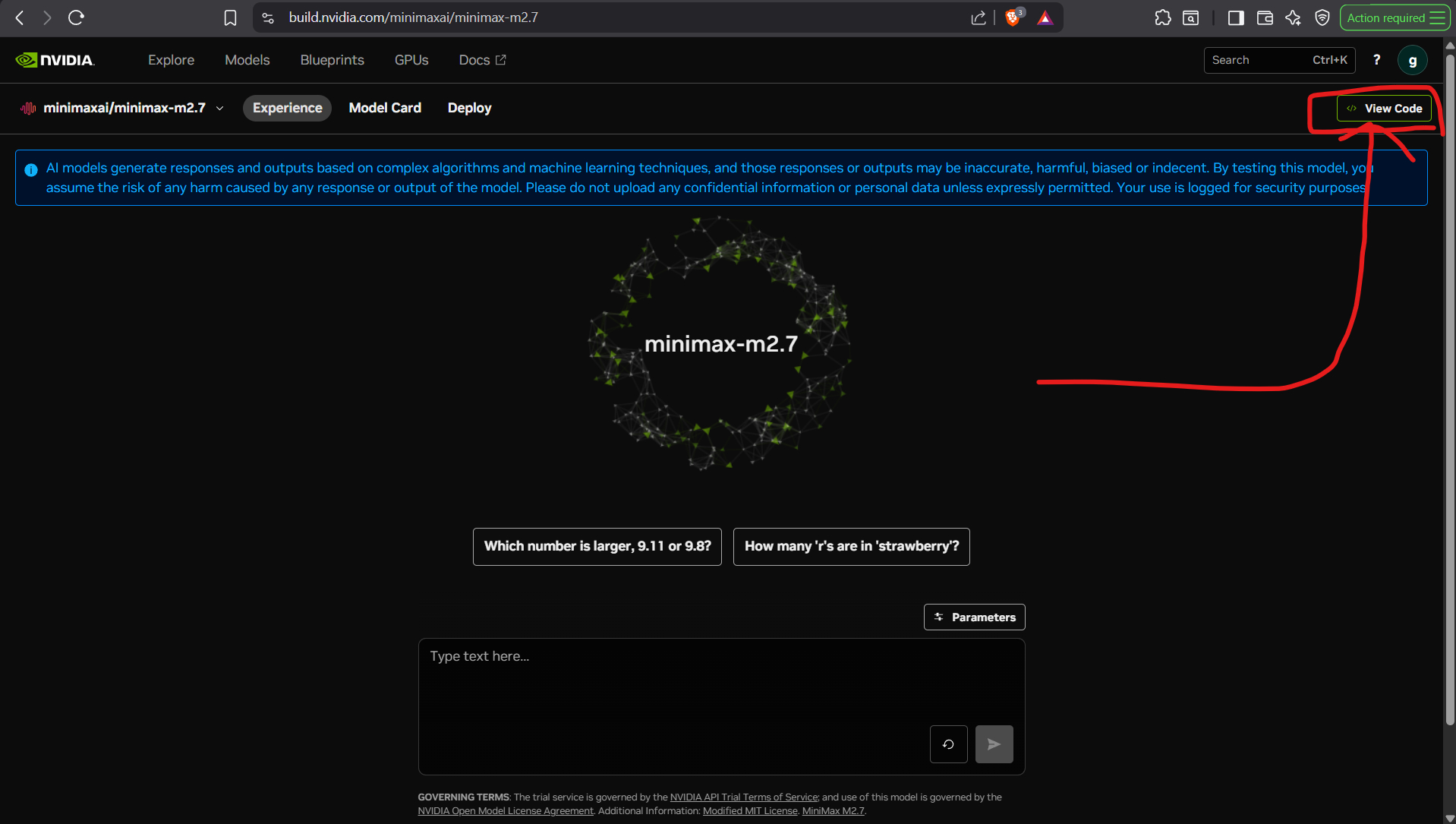Open the Parameters panel
The image size is (1456, 824).
974,617
